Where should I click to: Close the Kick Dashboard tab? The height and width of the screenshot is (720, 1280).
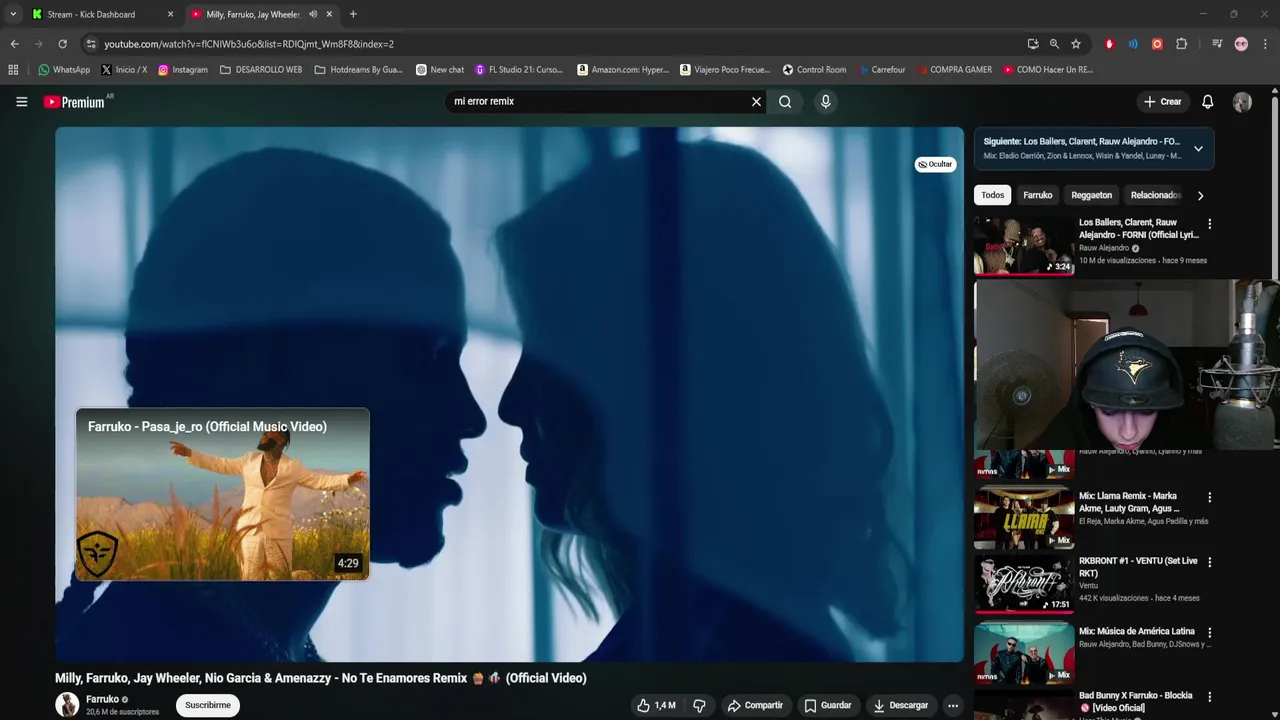coord(170,14)
